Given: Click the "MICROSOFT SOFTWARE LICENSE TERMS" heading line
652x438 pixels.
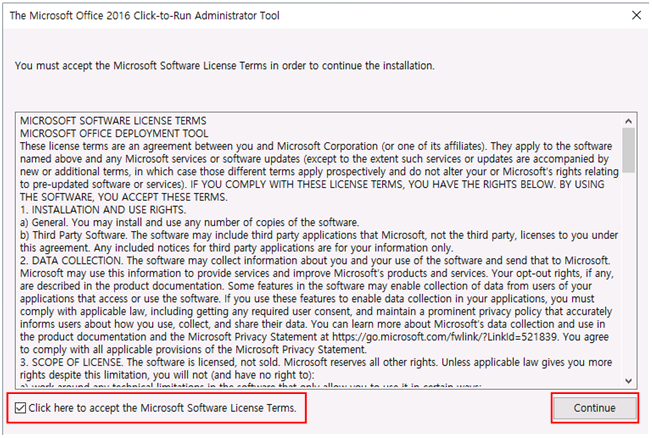Looking at the screenshot, I should click(x=113, y=121).
